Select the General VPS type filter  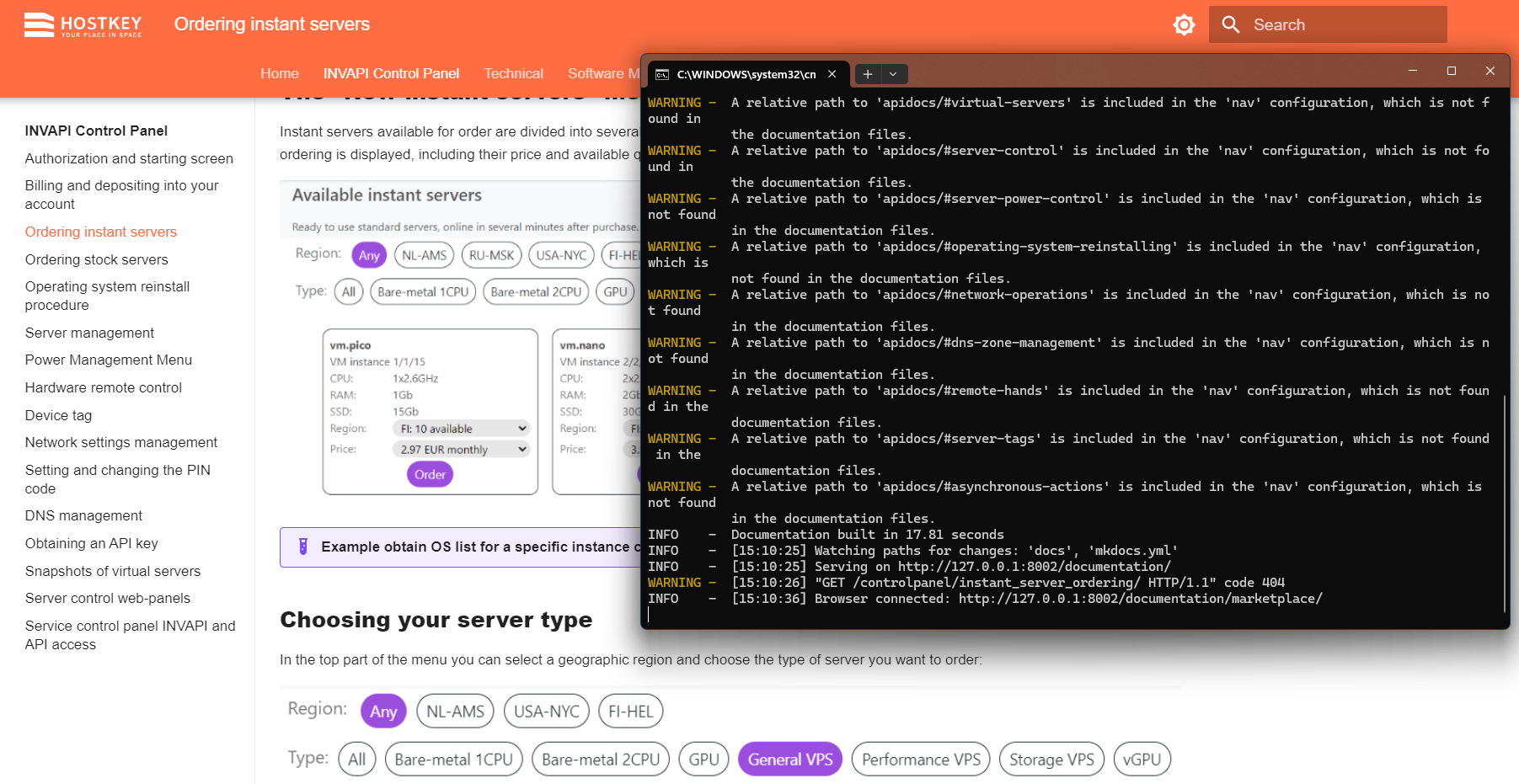point(789,760)
